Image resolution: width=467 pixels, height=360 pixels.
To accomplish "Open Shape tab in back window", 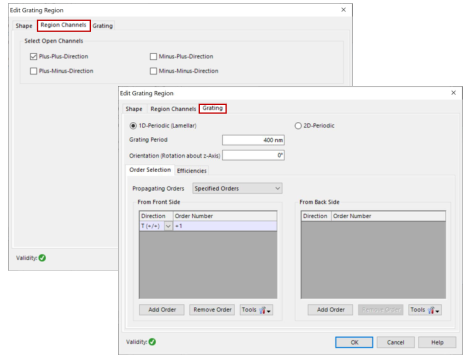I will click(x=24, y=26).
